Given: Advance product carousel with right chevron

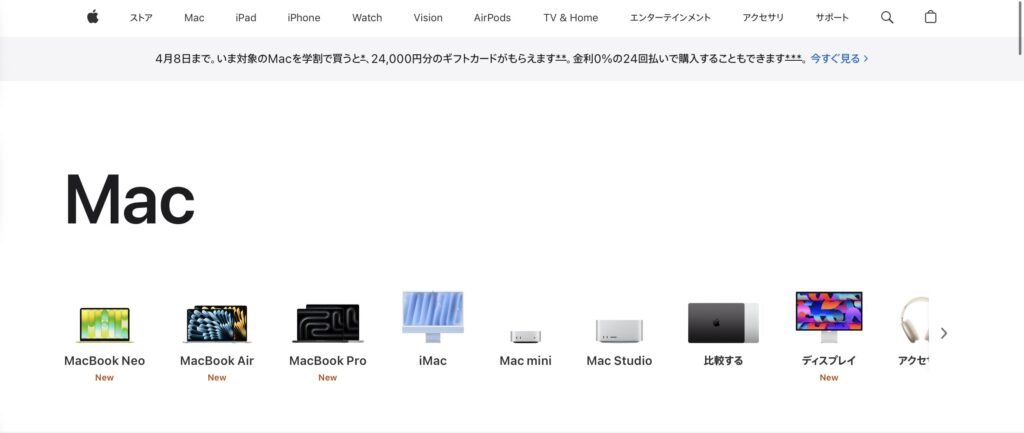Looking at the screenshot, I should (944, 333).
